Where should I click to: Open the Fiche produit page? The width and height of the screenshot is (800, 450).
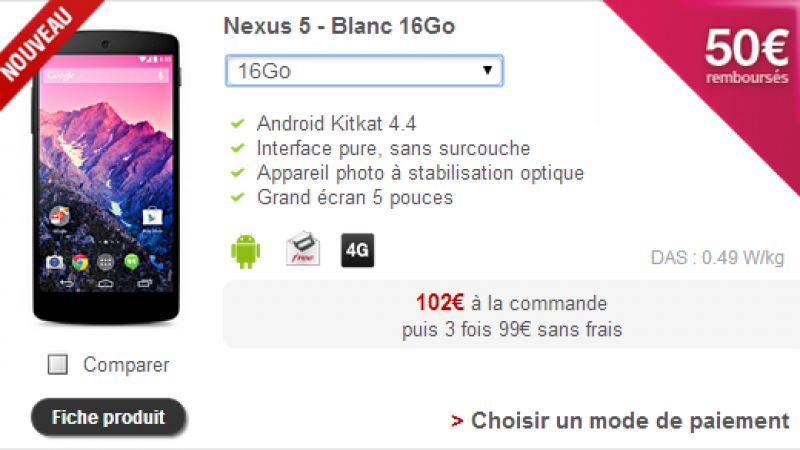pos(108,416)
